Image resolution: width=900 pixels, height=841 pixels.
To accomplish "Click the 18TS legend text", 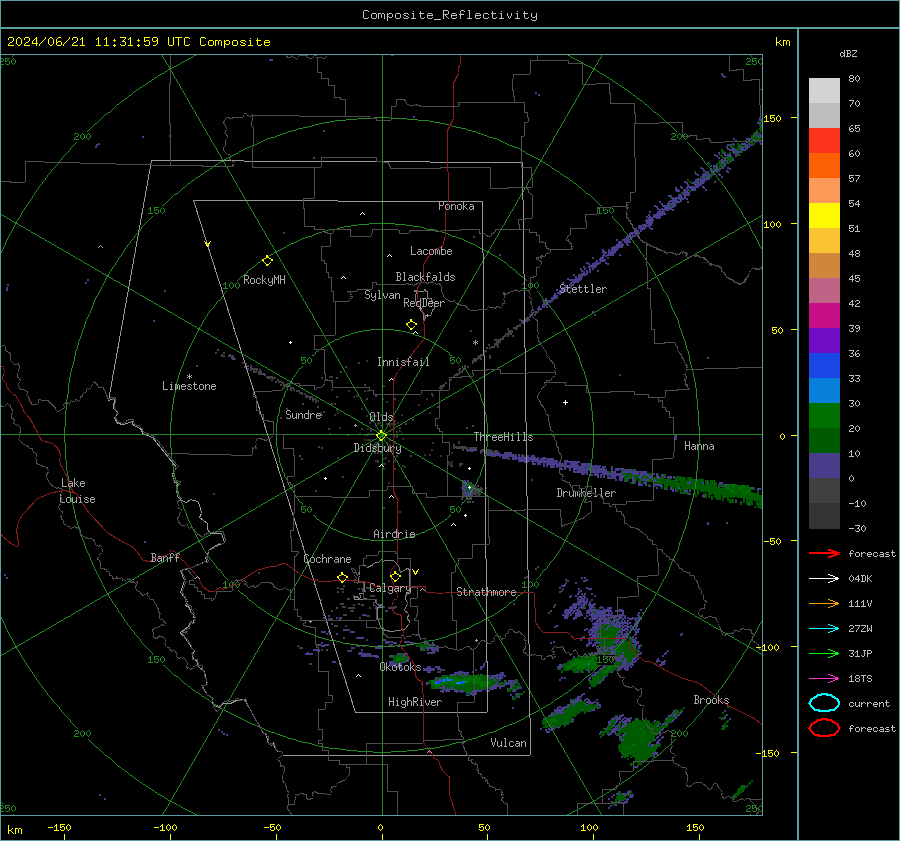I will (860, 679).
